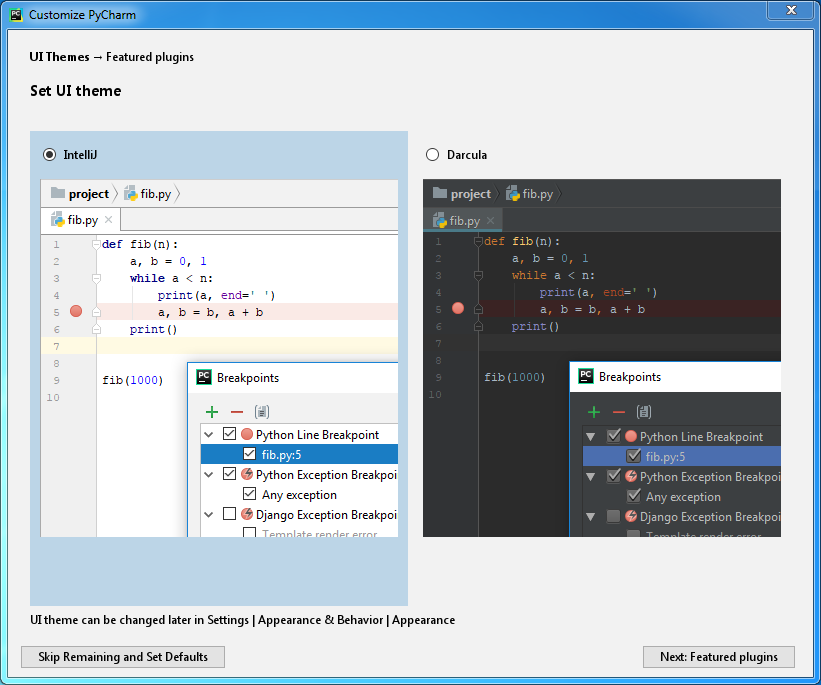Toggle Any exception checkbox in light preview

point(250,495)
